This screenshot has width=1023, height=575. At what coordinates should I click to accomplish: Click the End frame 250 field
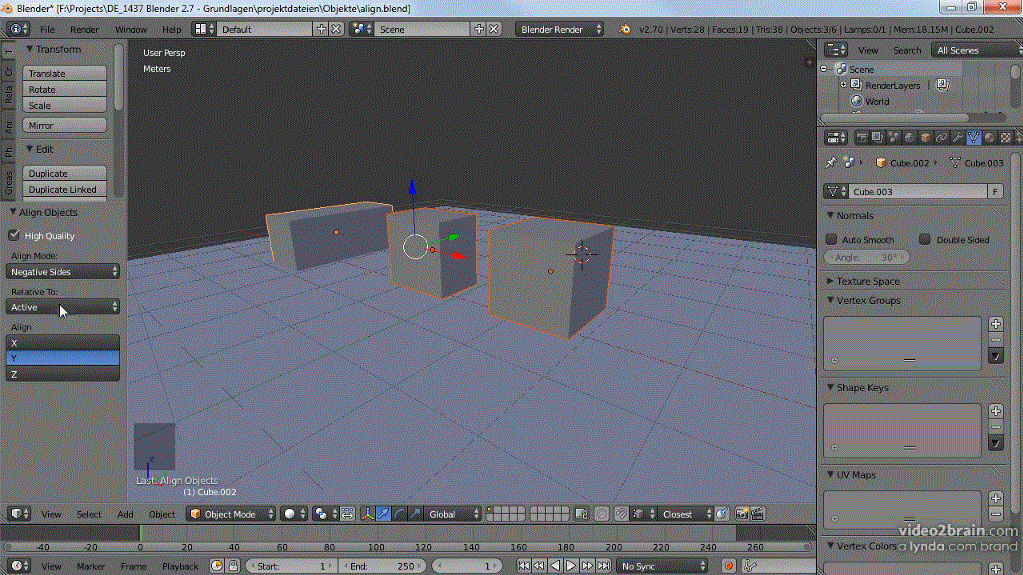pyautogui.click(x=382, y=566)
